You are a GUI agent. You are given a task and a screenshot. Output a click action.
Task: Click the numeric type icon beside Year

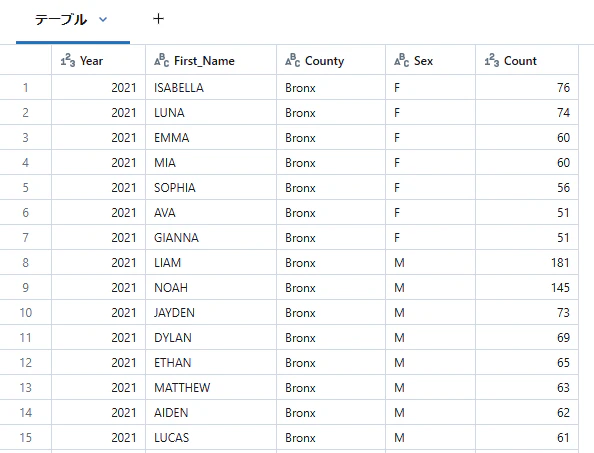(x=68, y=61)
